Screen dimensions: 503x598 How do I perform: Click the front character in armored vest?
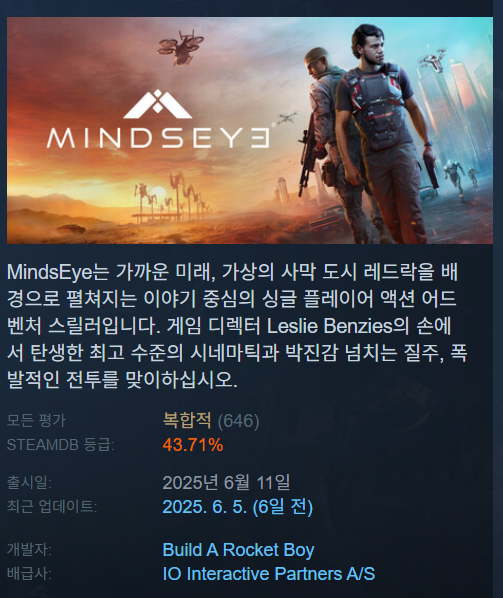tap(385, 133)
